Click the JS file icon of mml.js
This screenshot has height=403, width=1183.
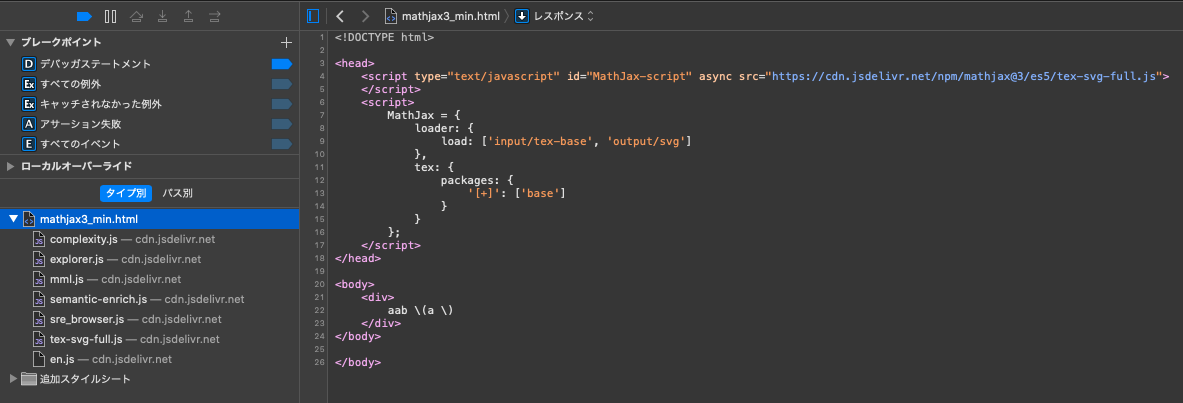[39, 279]
